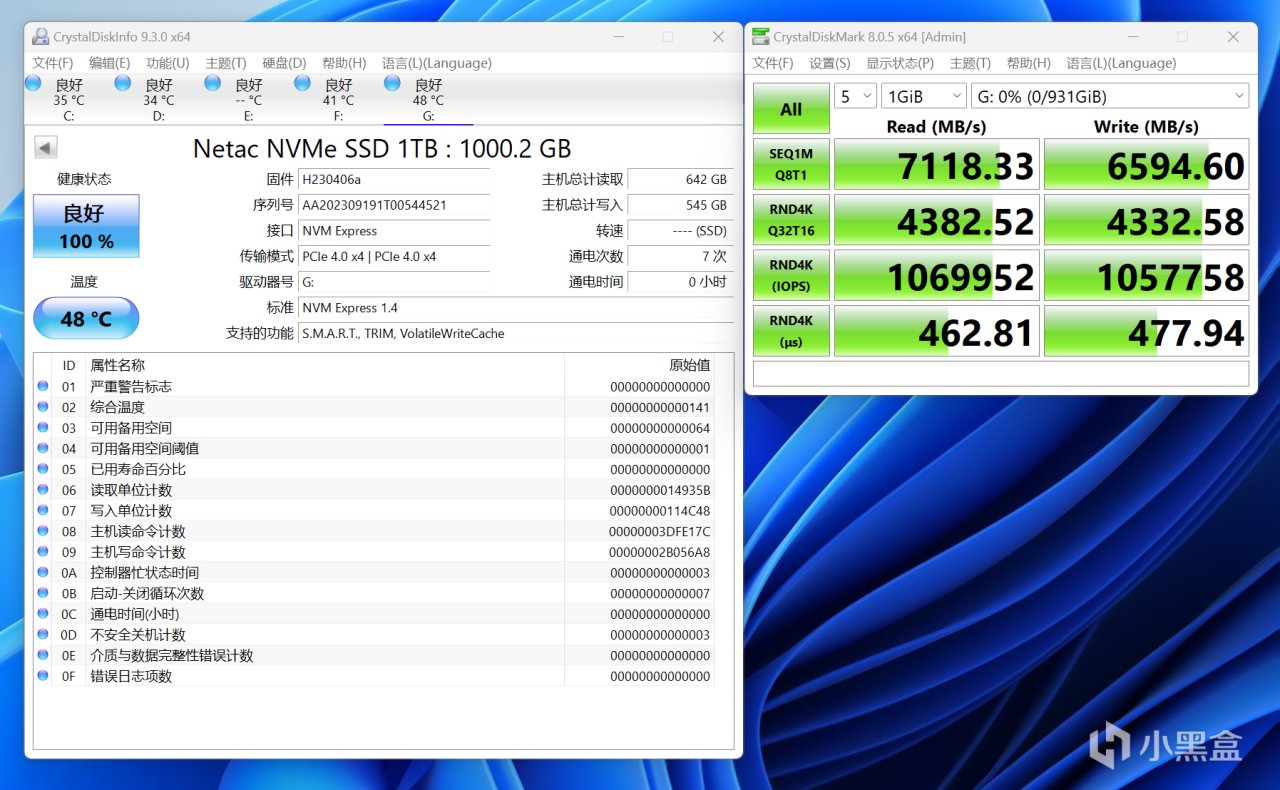Click status dot for 控制器忙状态时间 row
This screenshot has height=790, width=1280.
click(x=43, y=573)
